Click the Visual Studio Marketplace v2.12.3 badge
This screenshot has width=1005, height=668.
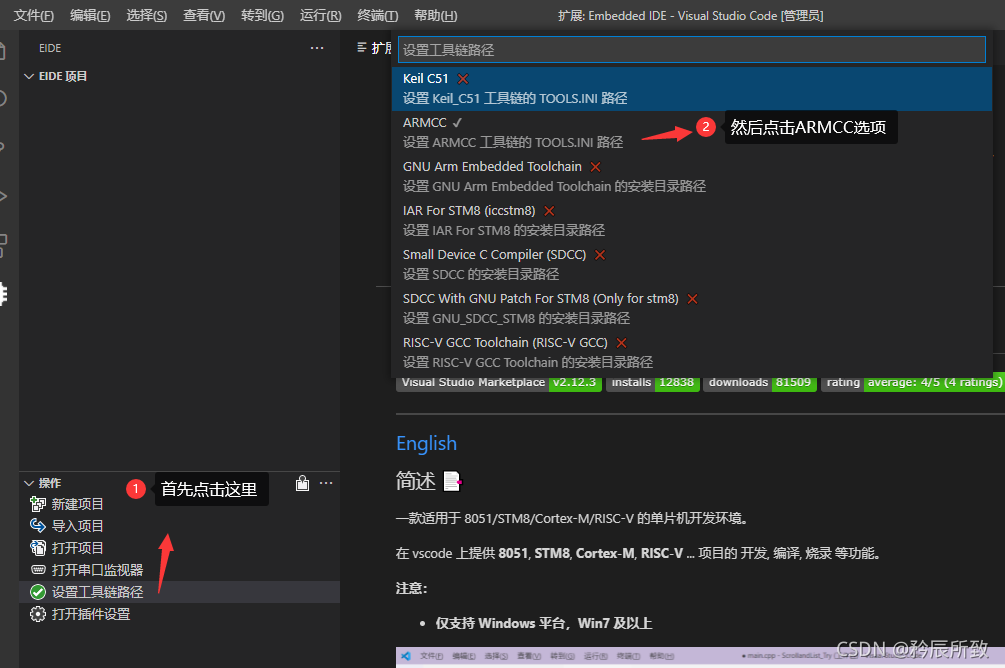point(499,383)
